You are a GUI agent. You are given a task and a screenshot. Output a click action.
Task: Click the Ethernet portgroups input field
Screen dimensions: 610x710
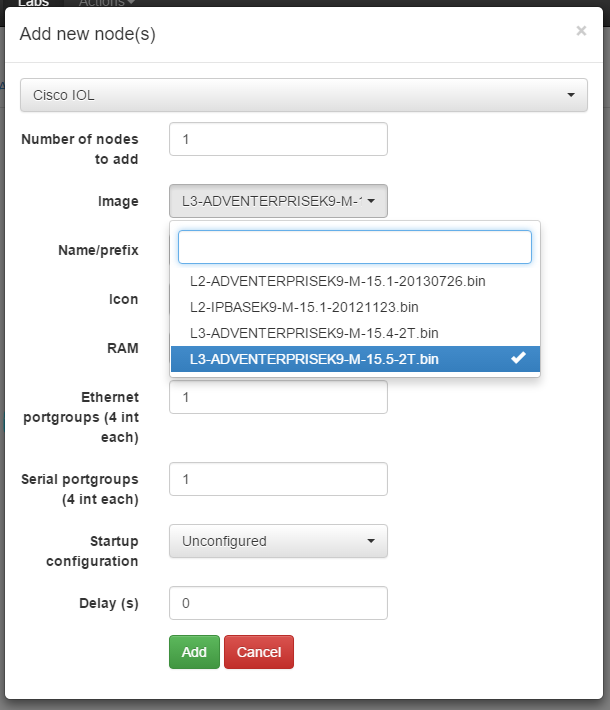[279, 397]
